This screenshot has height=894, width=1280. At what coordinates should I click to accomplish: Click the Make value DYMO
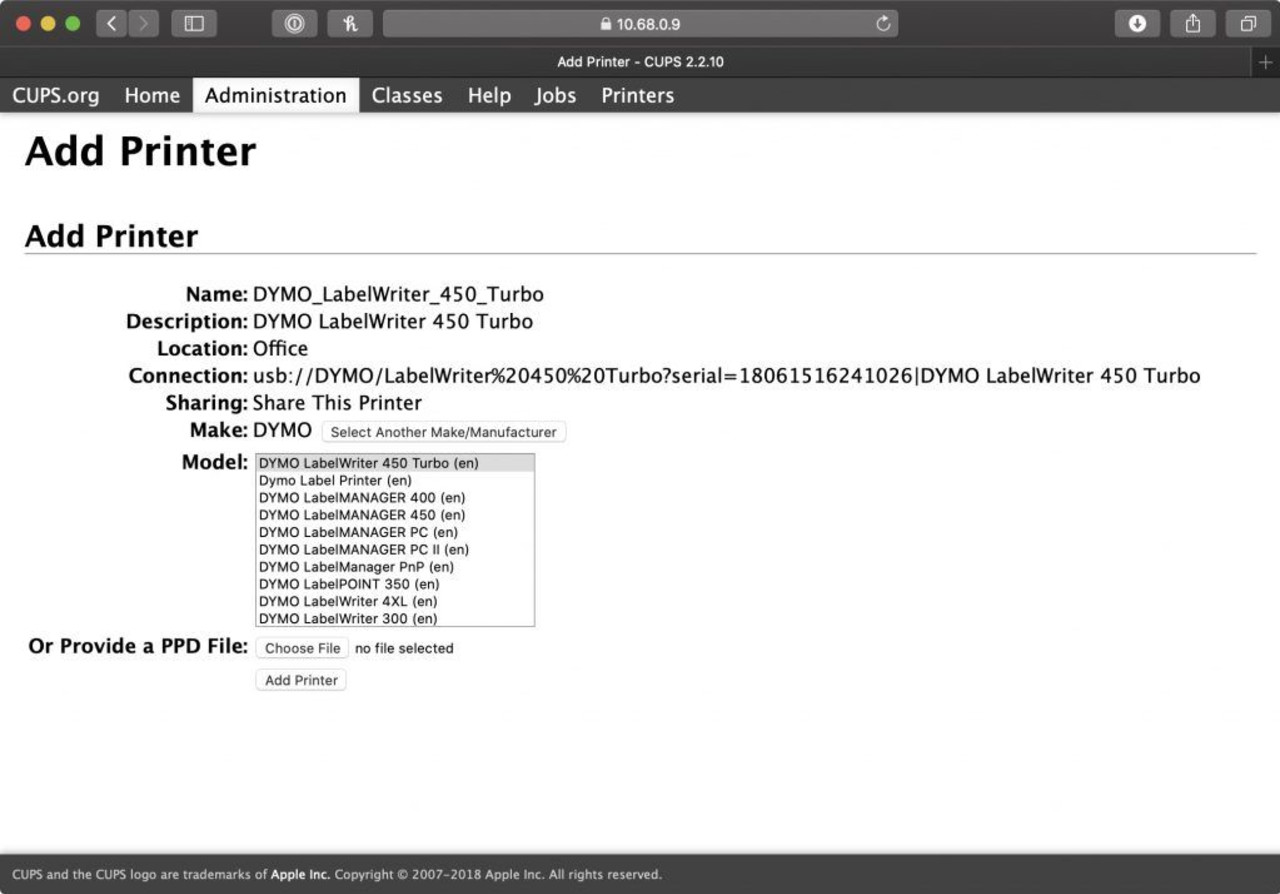point(282,430)
